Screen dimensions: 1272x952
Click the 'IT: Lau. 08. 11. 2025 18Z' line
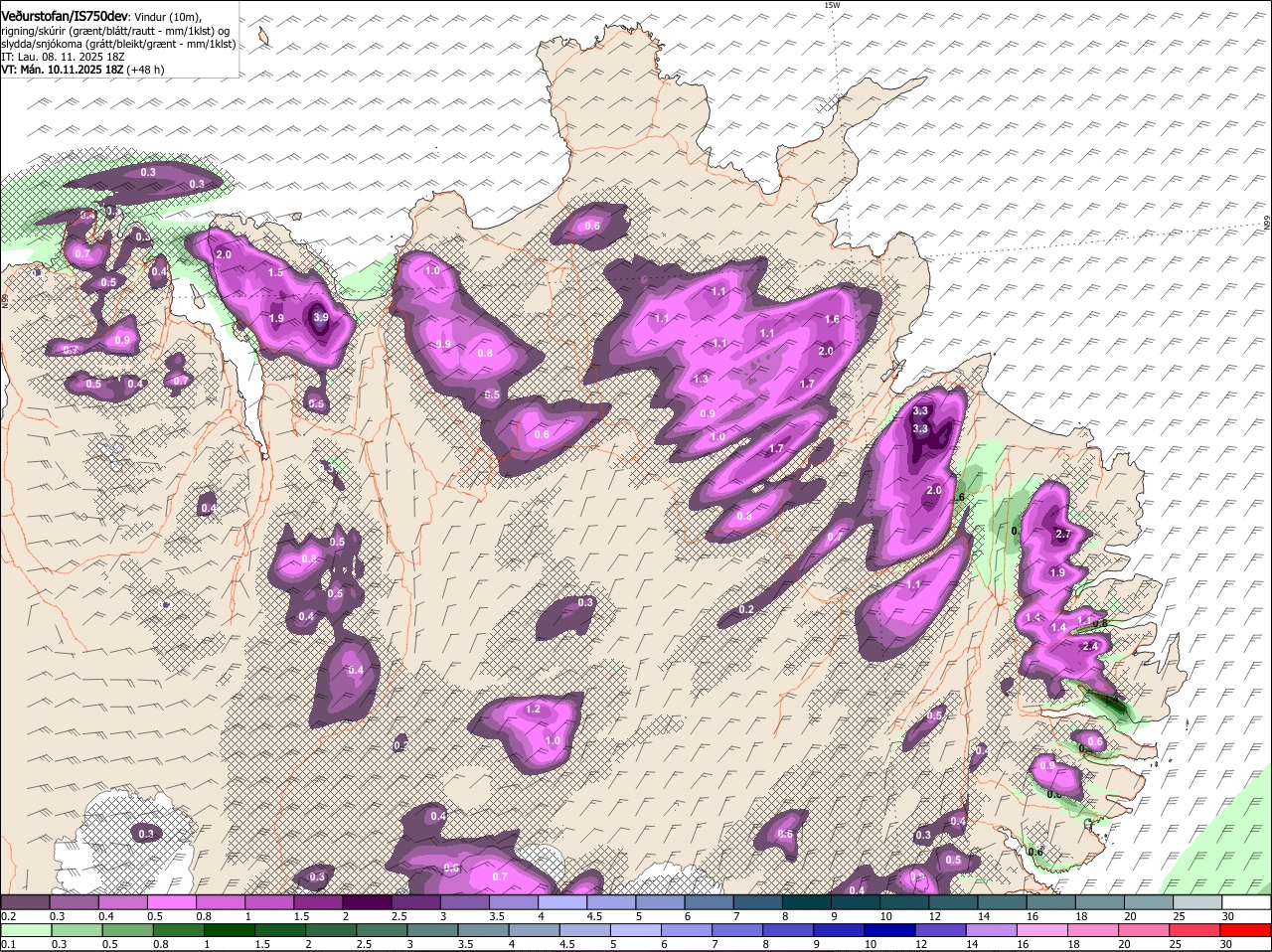[x=63, y=57]
